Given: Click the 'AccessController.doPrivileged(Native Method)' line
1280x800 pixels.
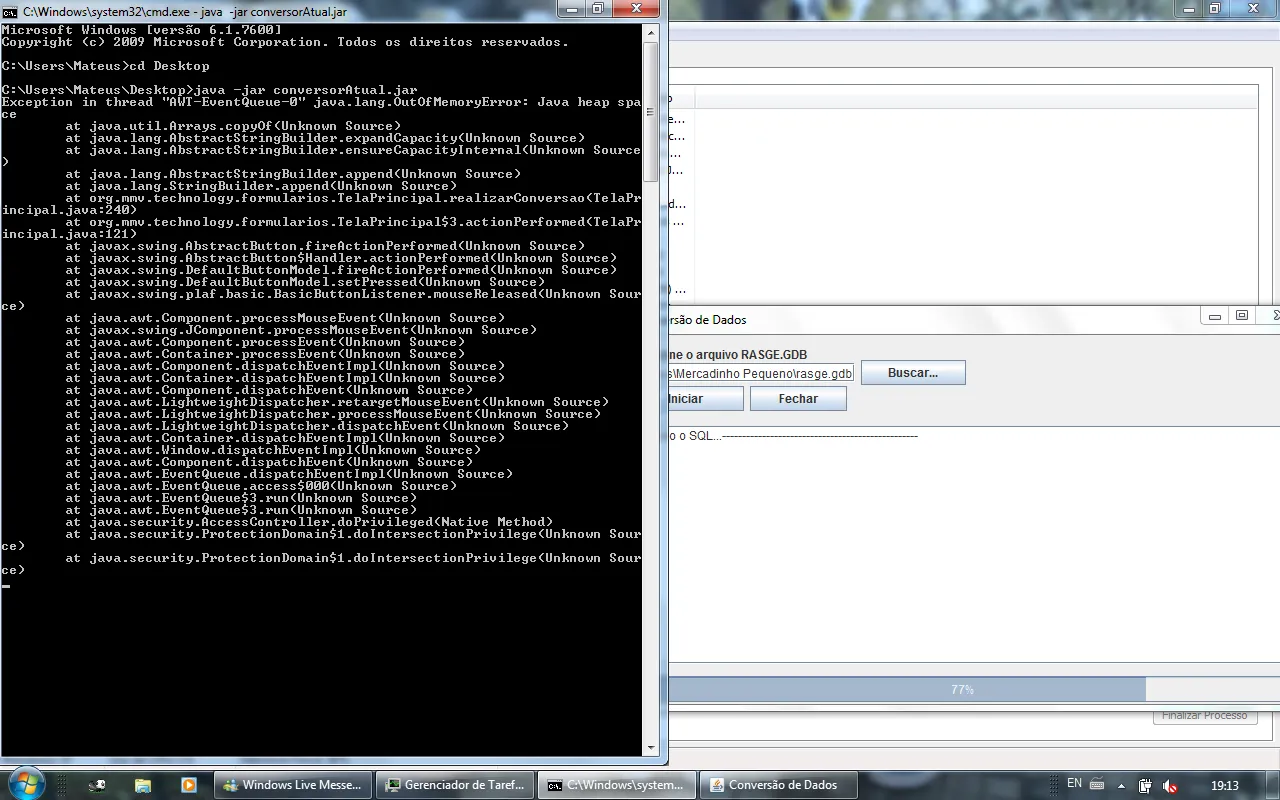Looking at the screenshot, I should (x=309, y=522).
